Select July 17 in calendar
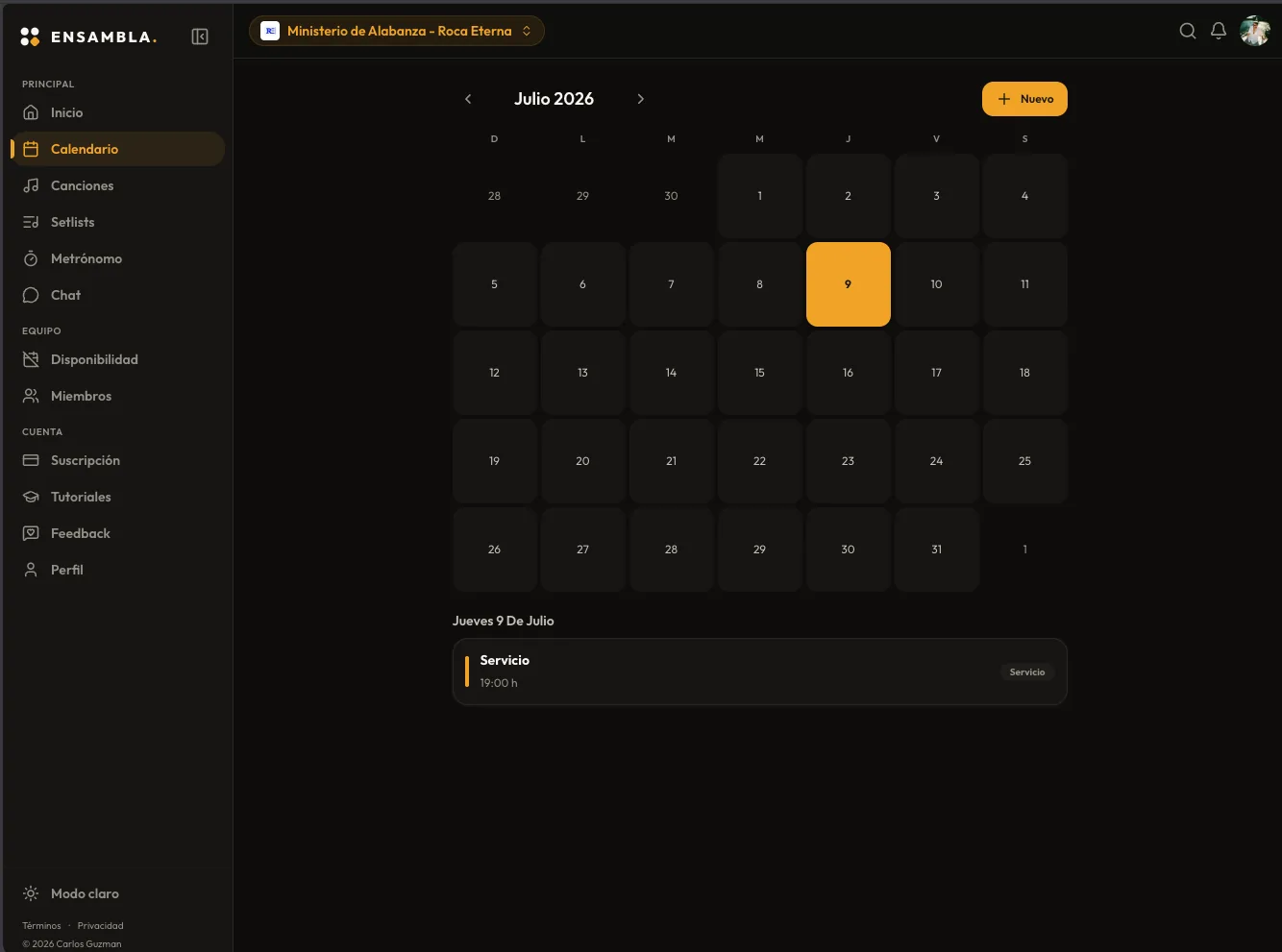This screenshot has height=952, width=1282. tap(937, 373)
